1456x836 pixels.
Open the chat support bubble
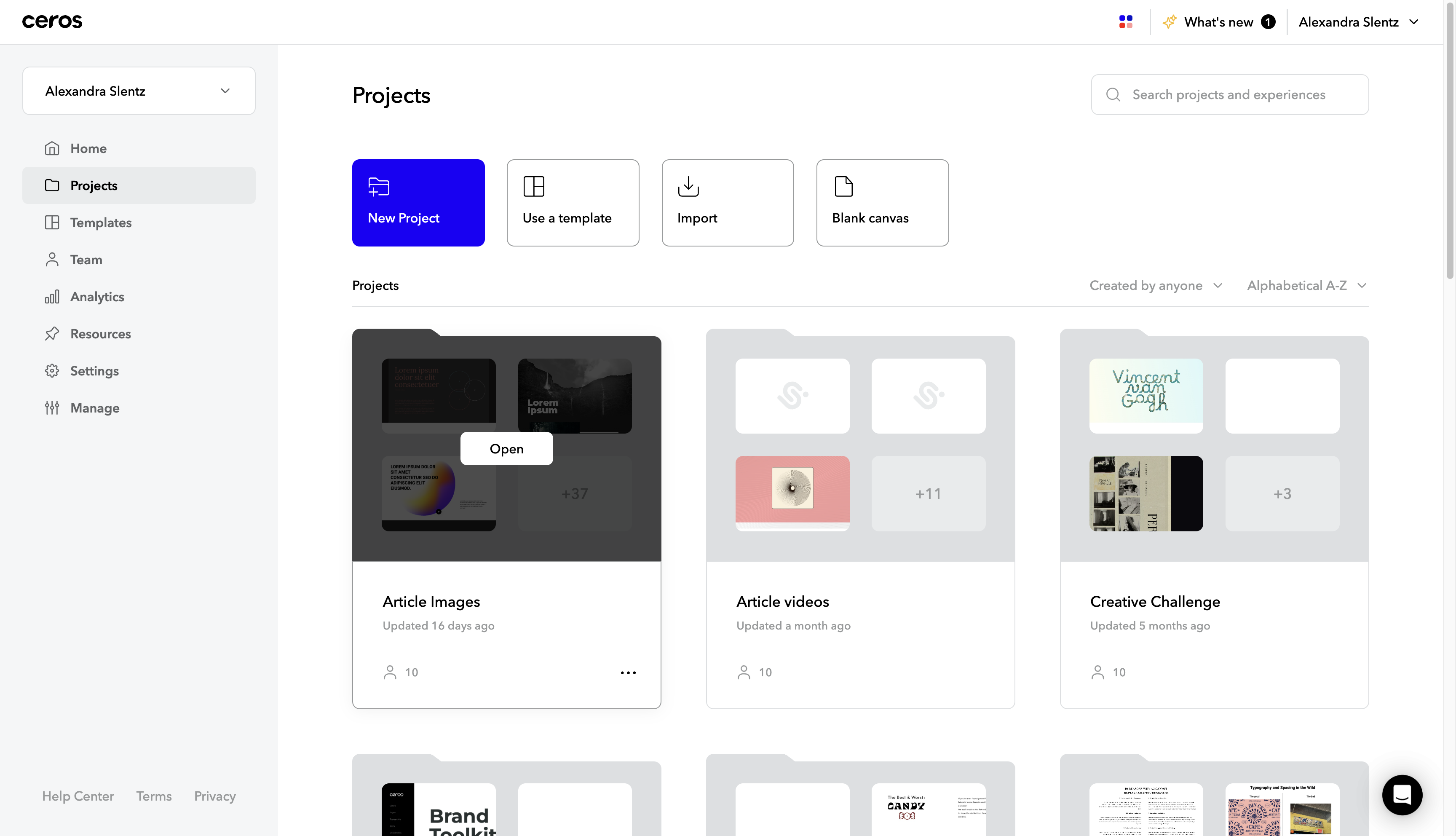coord(1402,795)
